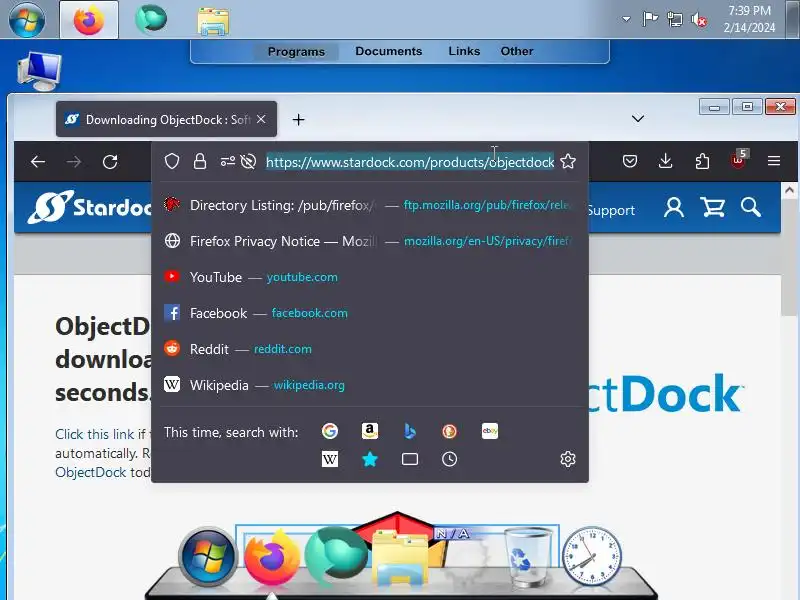Open the Save to Pocket icon
800x600 pixels.
click(630, 162)
